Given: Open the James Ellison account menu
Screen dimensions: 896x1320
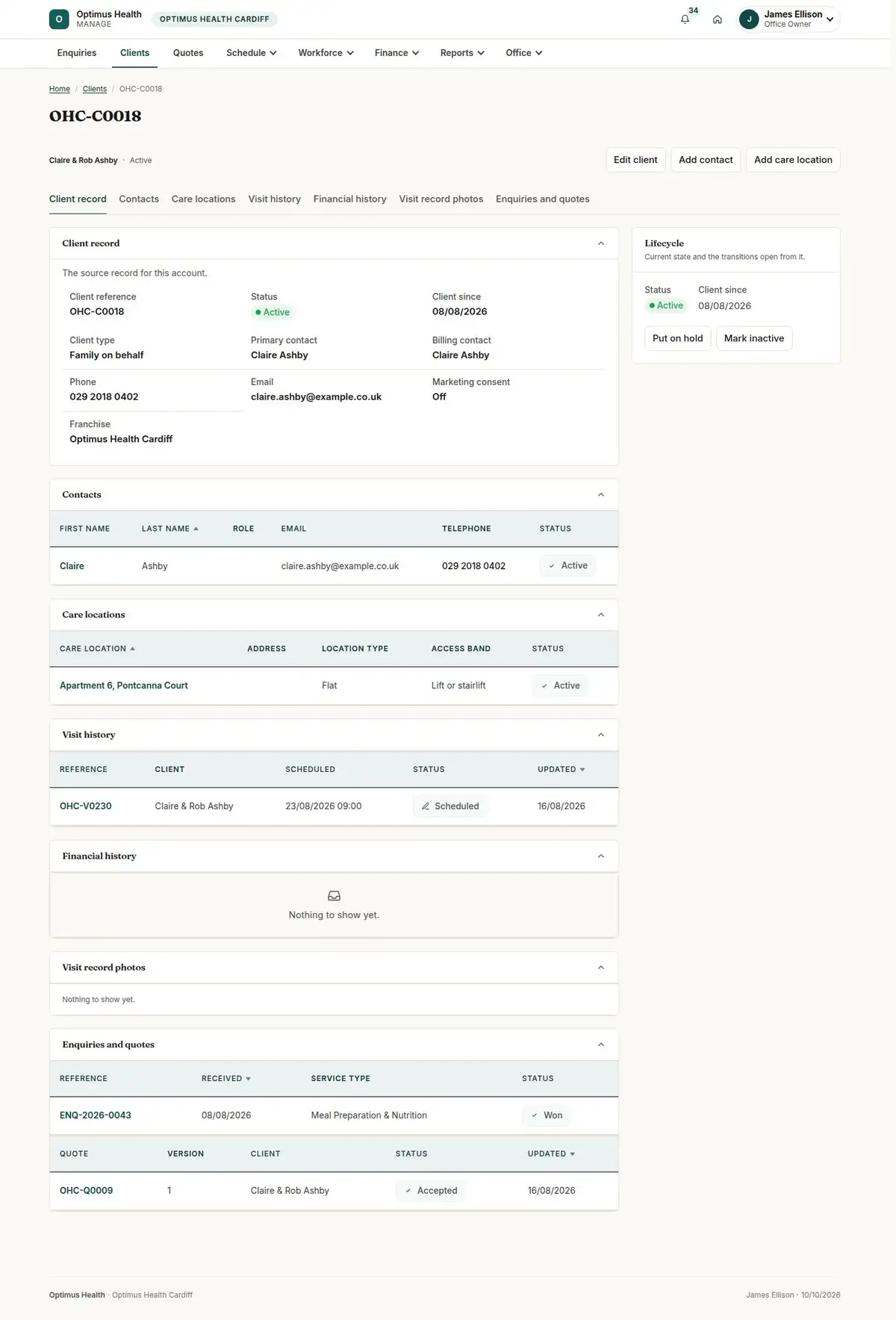Looking at the screenshot, I should [788, 19].
